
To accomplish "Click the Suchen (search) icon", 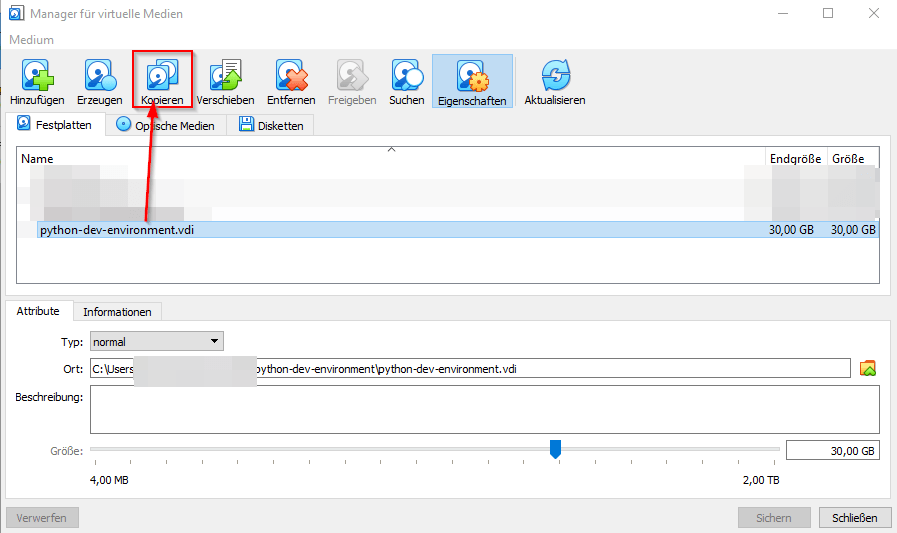I will pos(407,77).
